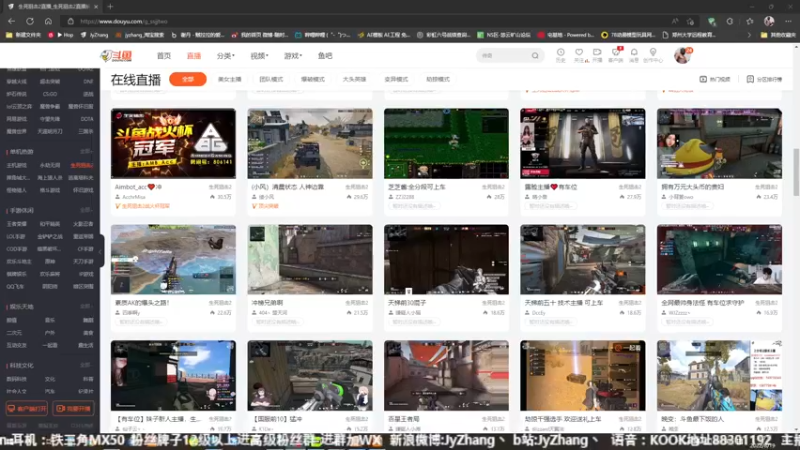Select the 团队模式 filter
This screenshot has width=800, height=450.
click(x=271, y=79)
